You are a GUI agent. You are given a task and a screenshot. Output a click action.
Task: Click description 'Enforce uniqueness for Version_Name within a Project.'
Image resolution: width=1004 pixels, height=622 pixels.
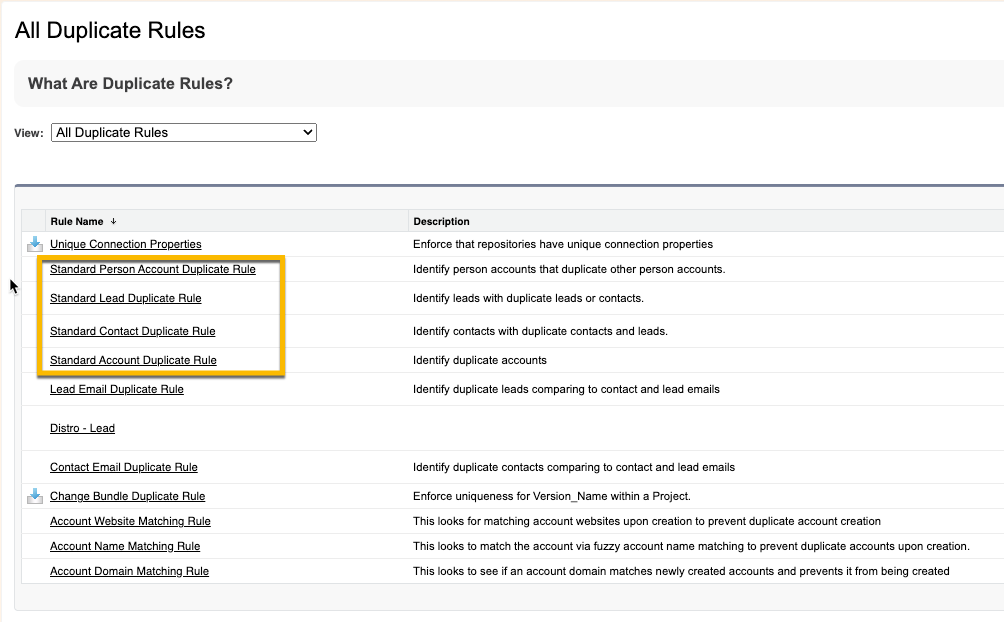click(552, 496)
